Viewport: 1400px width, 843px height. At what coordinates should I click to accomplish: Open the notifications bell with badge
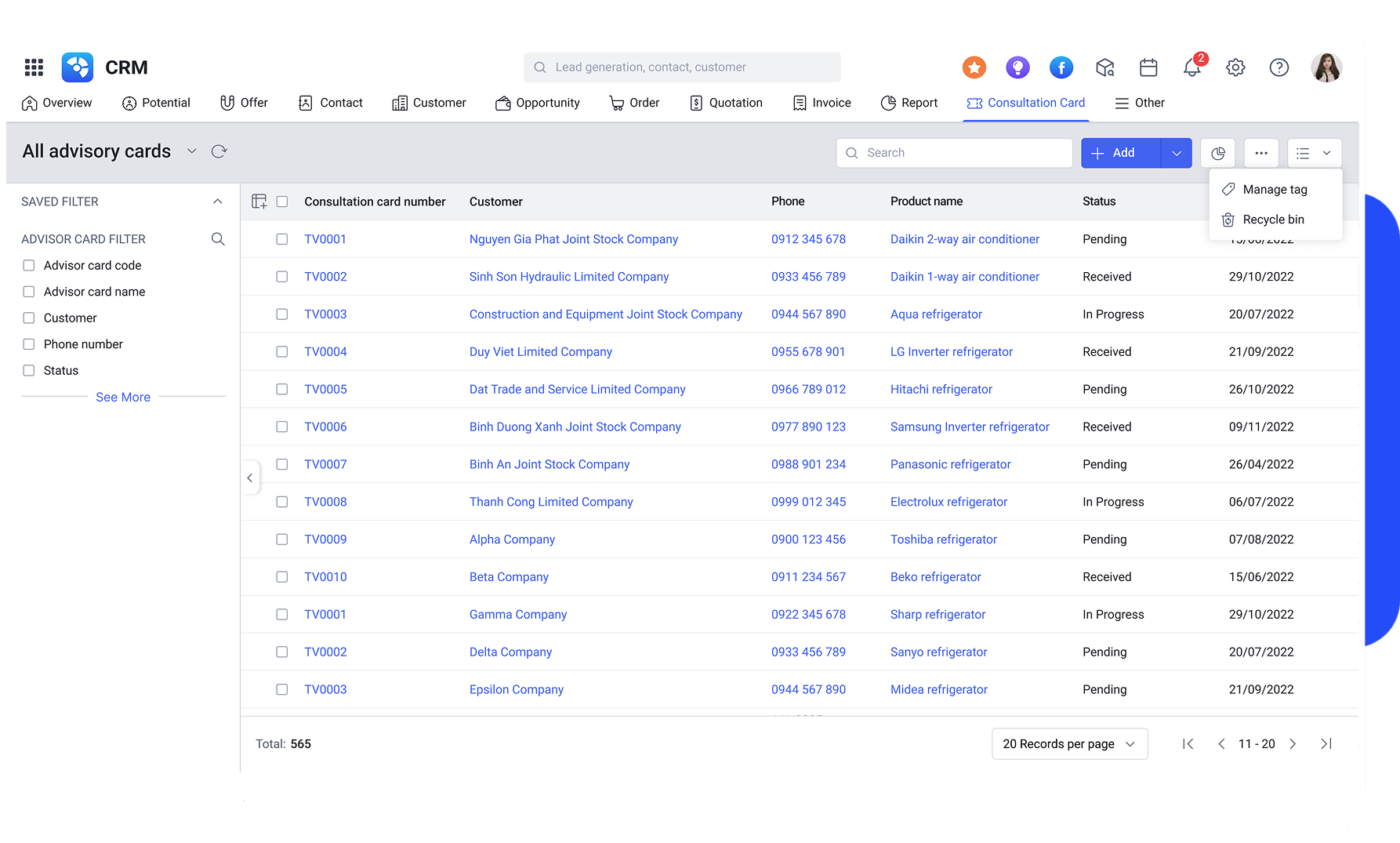pyautogui.click(x=1192, y=67)
